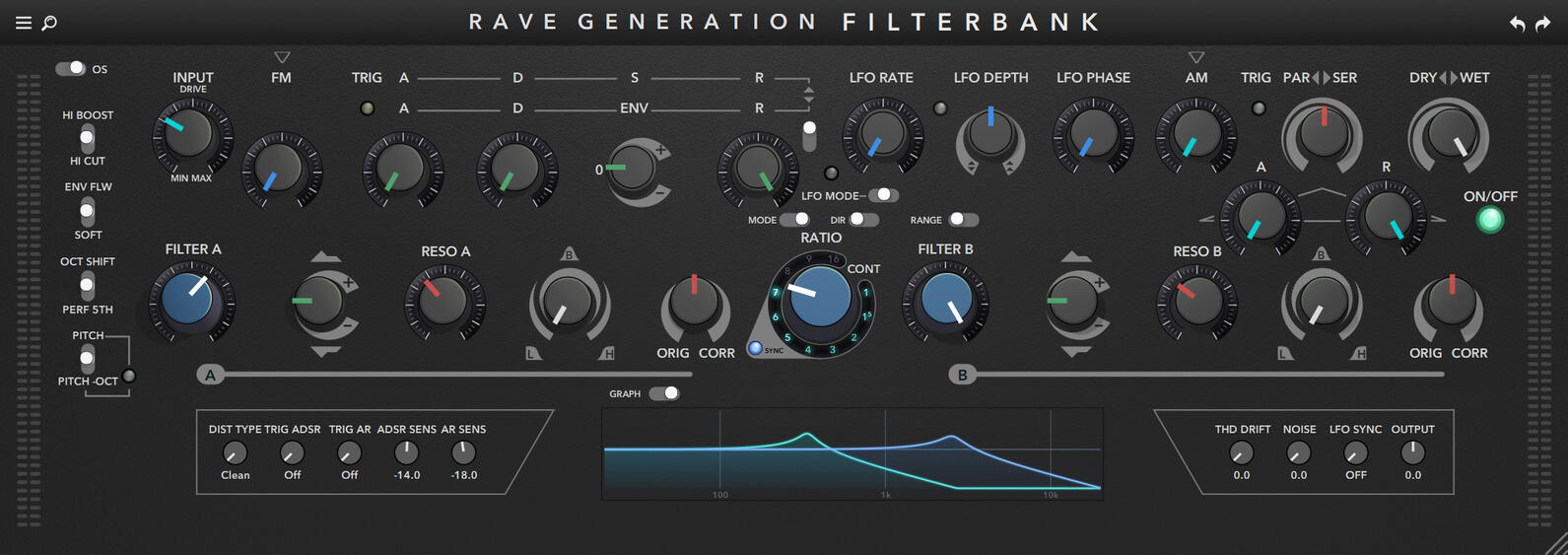Click the FILTER B cutoff knob
This screenshot has width=1568, height=555.
point(946,301)
